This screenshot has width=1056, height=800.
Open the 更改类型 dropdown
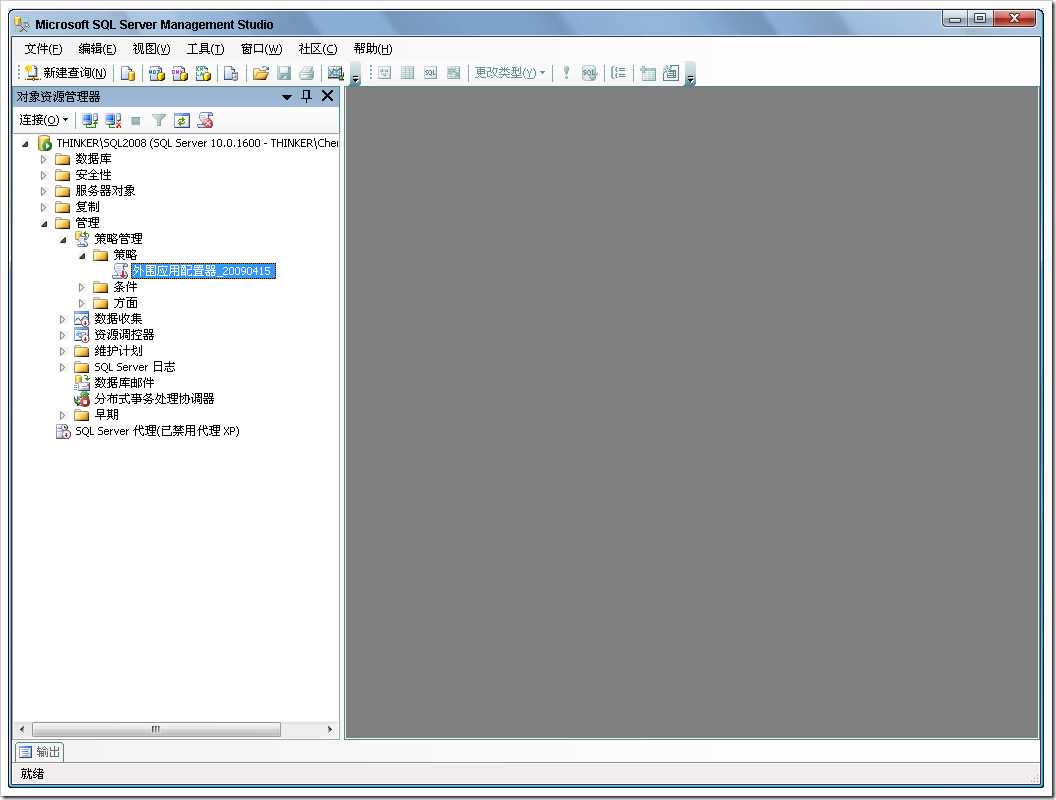click(510, 73)
